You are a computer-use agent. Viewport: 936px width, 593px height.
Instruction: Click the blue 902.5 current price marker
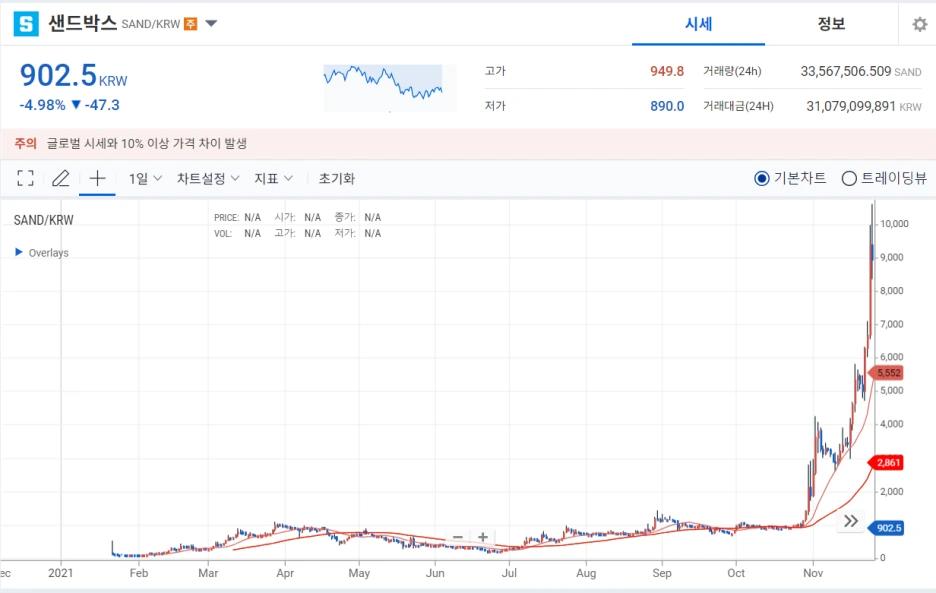pos(886,528)
